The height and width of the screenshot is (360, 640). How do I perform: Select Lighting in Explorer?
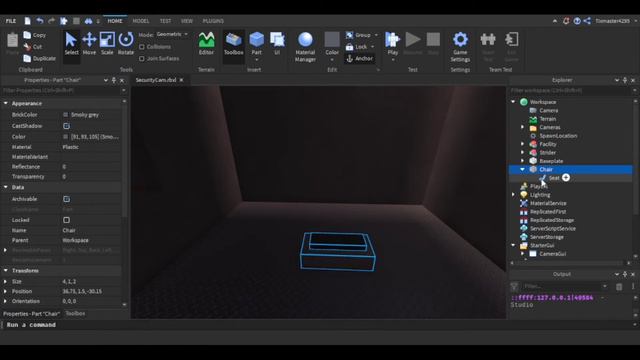(540, 195)
